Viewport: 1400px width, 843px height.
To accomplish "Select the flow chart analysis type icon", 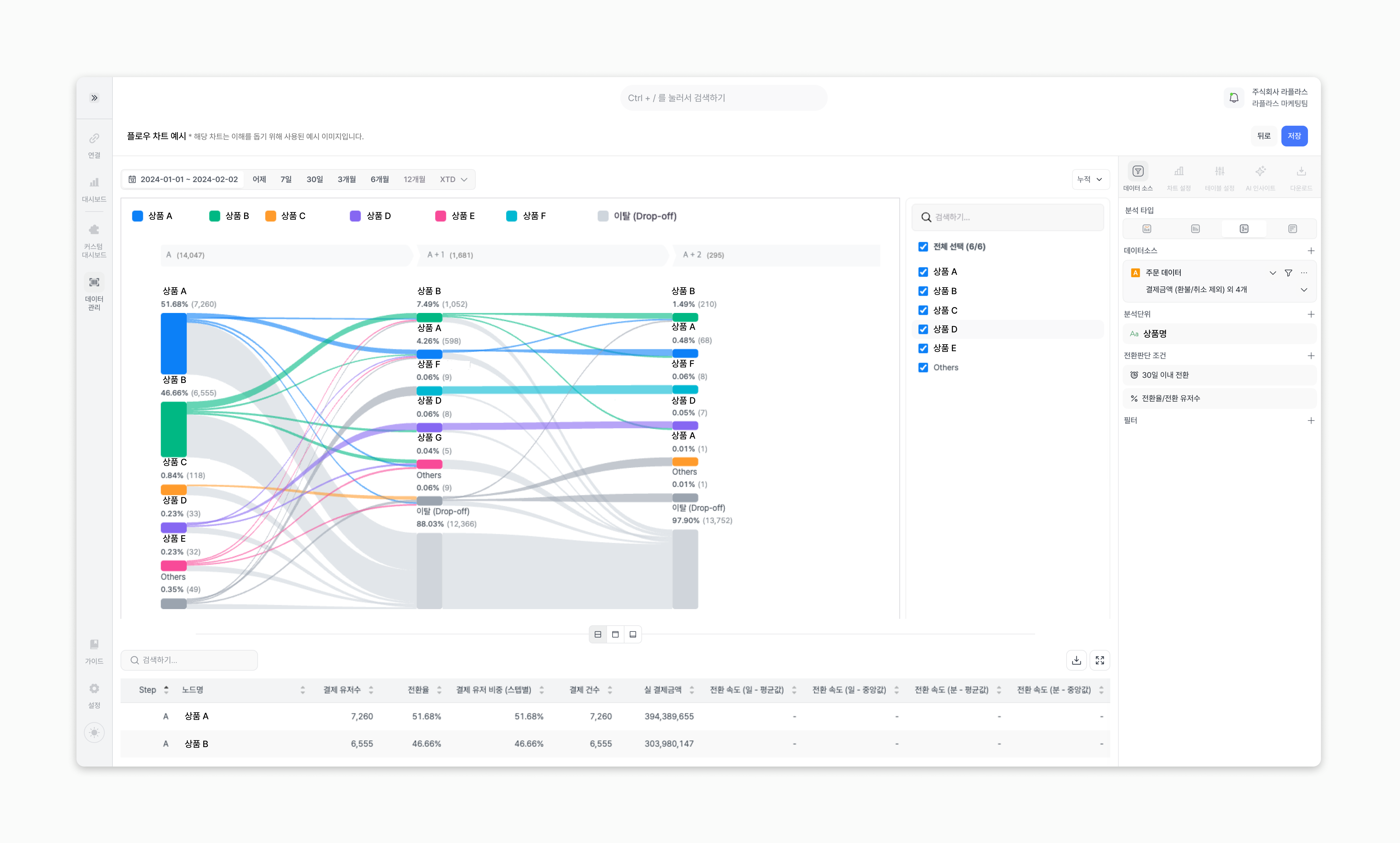I will pos(1244,229).
